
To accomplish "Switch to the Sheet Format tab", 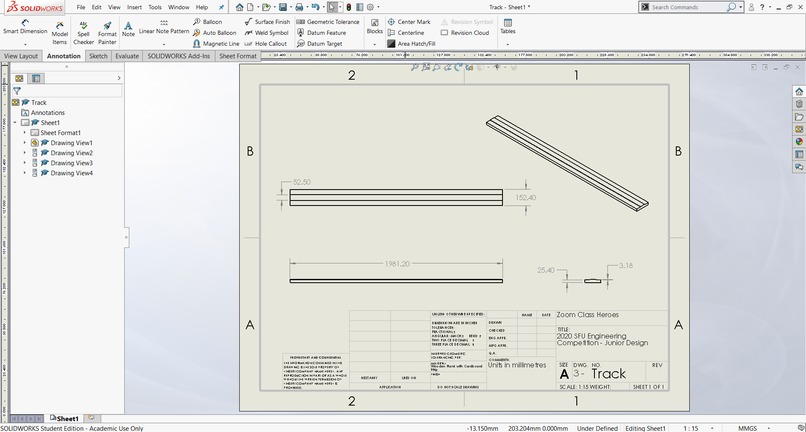I will [237, 56].
